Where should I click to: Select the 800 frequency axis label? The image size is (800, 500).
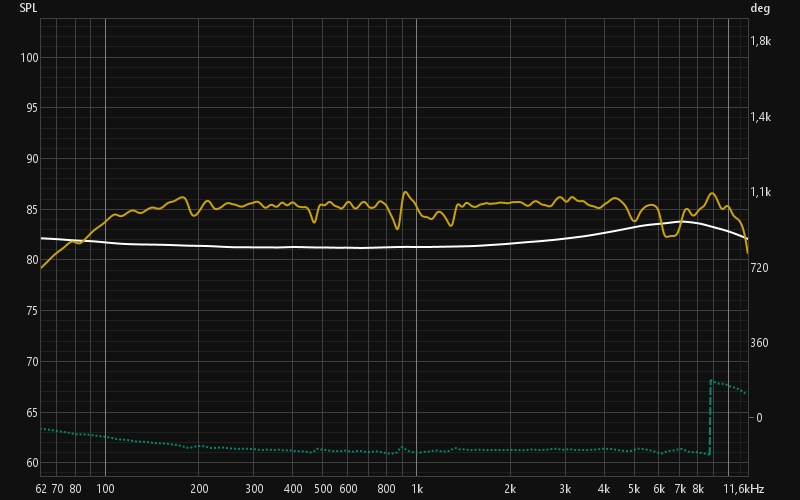click(x=387, y=489)
